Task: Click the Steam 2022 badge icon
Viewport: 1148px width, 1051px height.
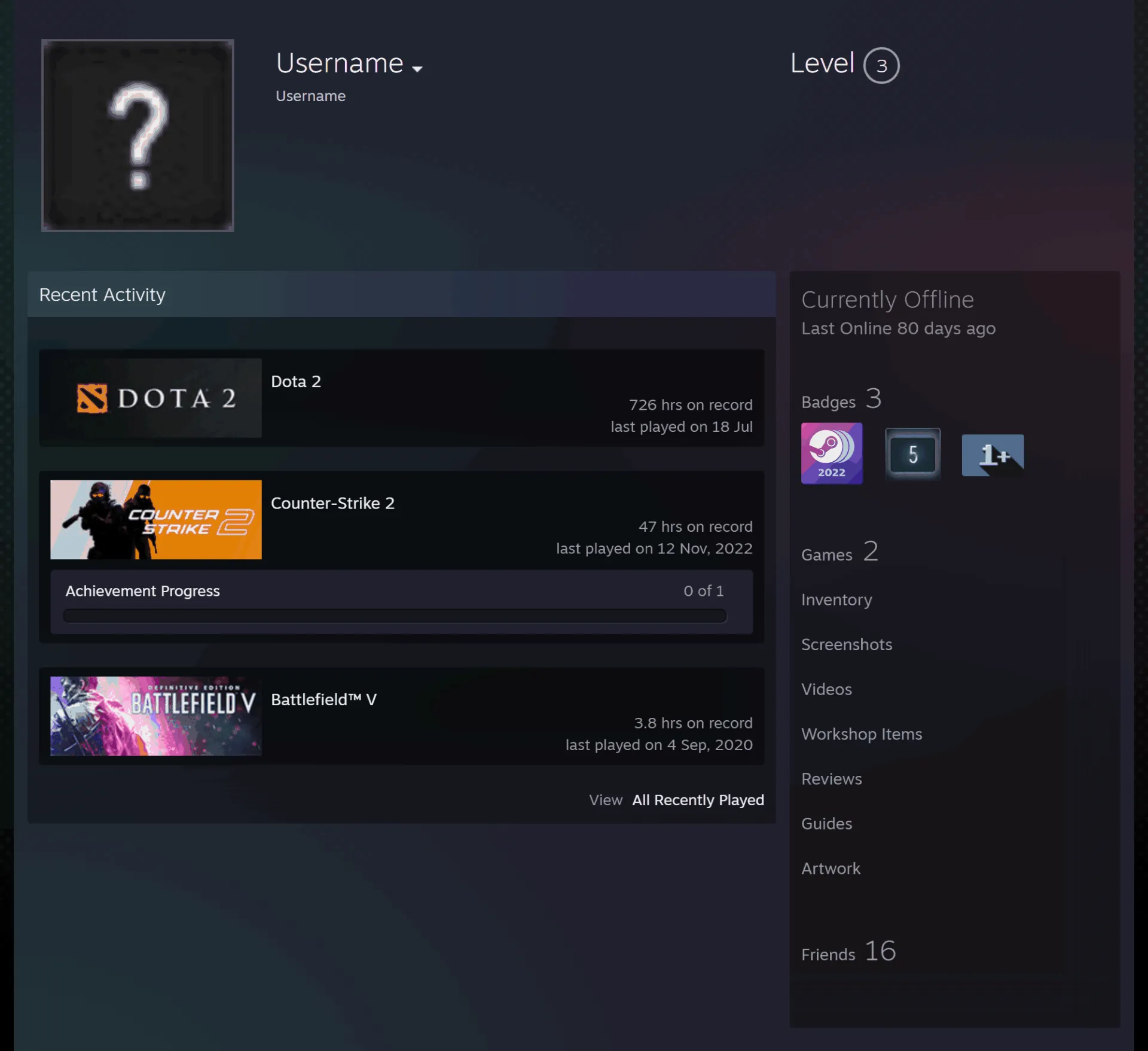Action: [x=832, y=453]
